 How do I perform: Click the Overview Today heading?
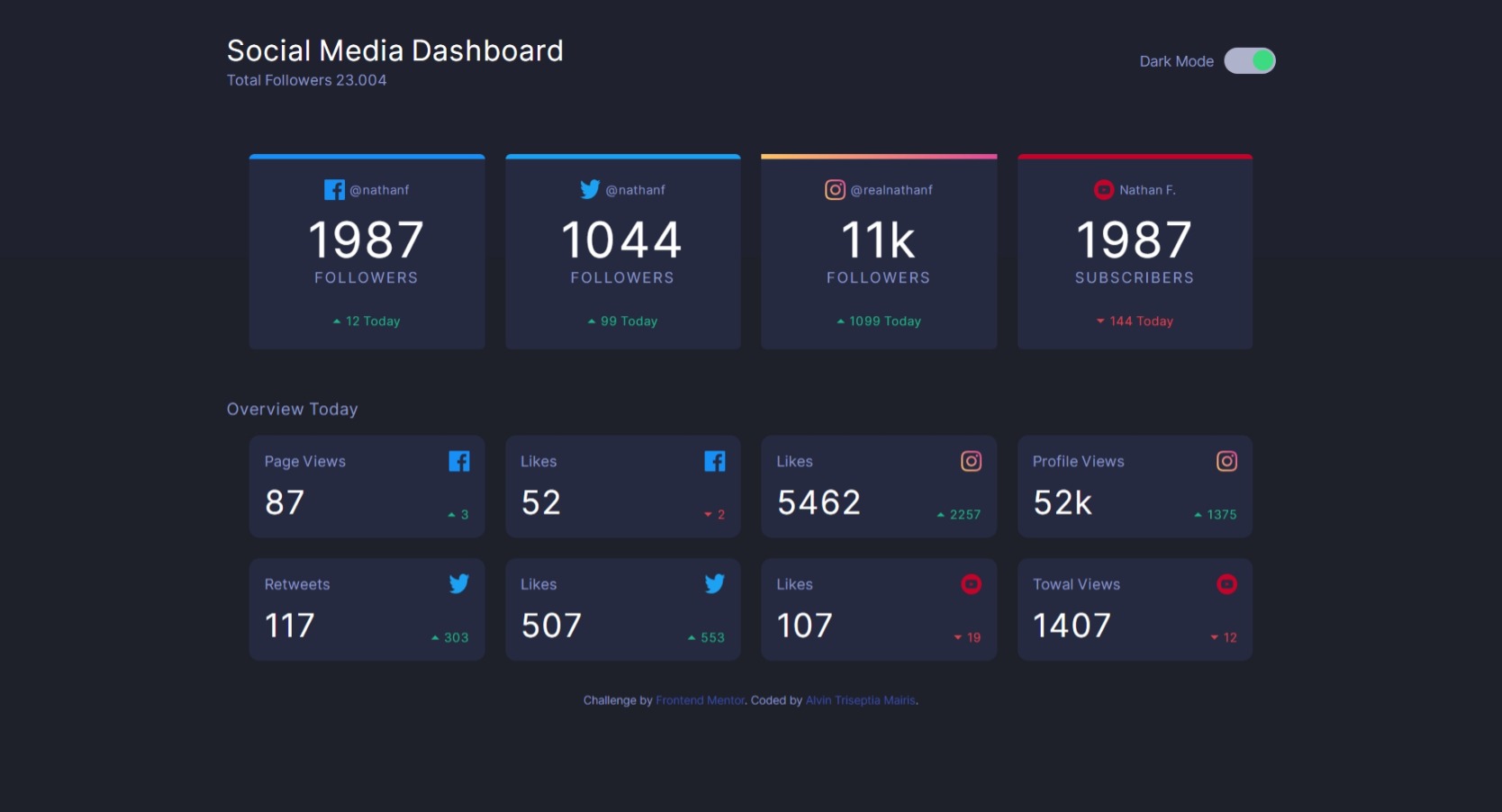(293, 410)
